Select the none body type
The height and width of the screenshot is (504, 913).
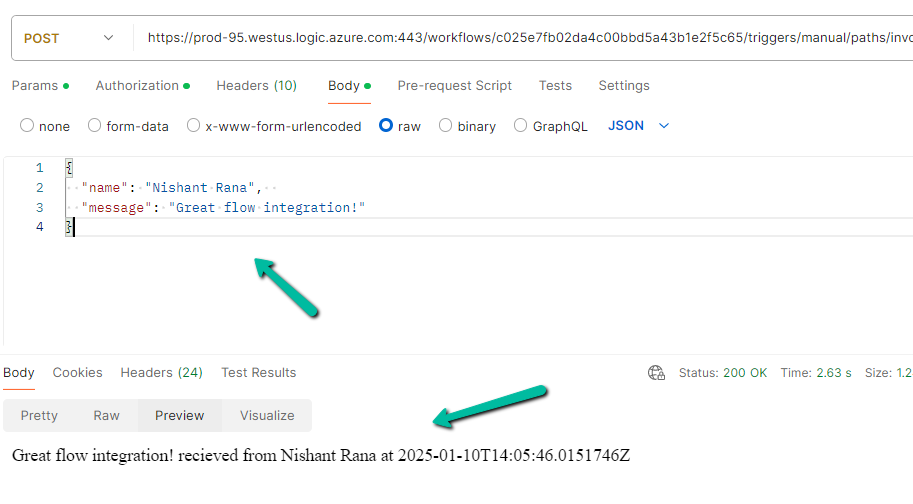(x=45, y=126)
